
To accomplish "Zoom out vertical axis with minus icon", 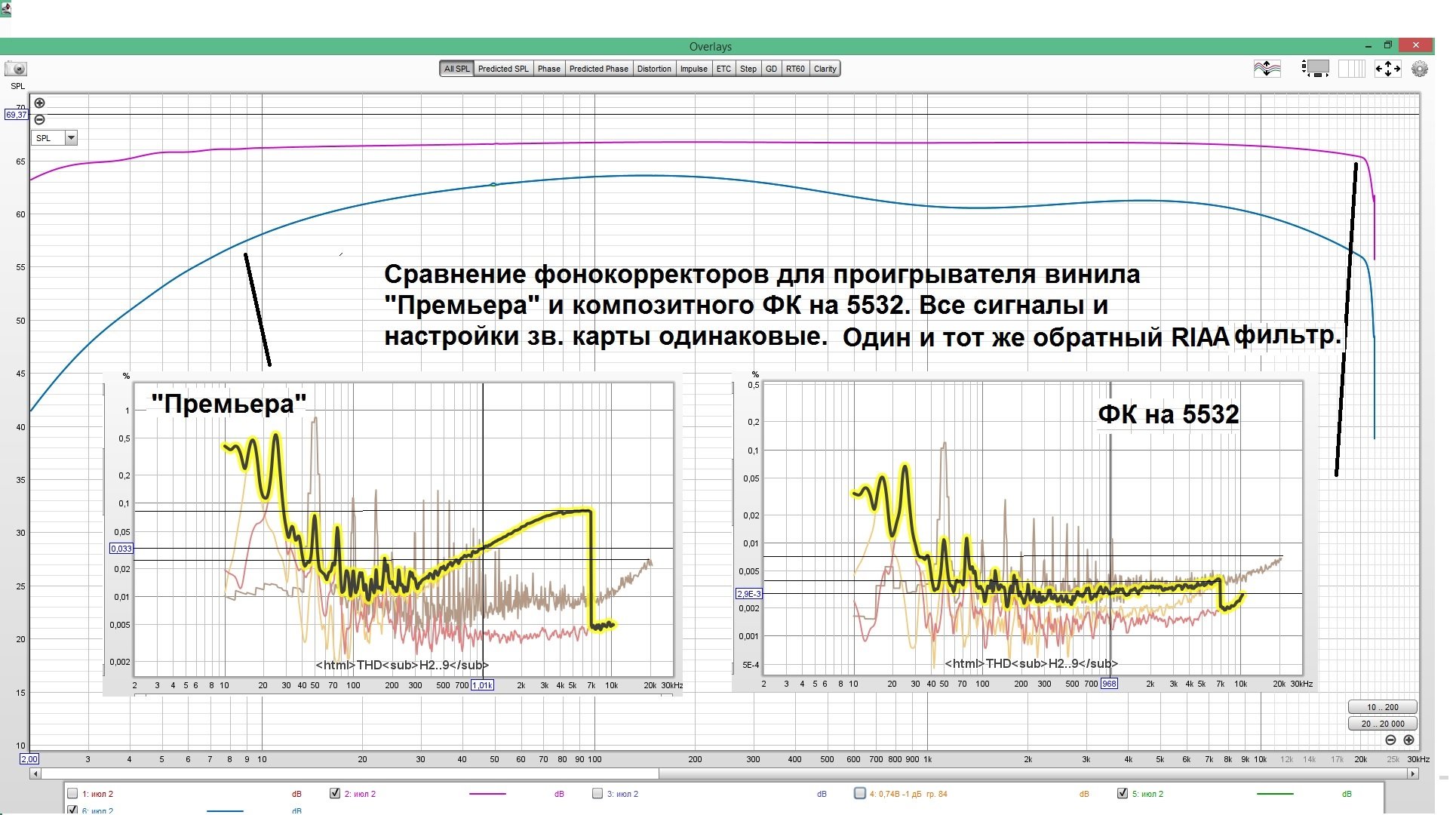I will [x=39, y=119].
